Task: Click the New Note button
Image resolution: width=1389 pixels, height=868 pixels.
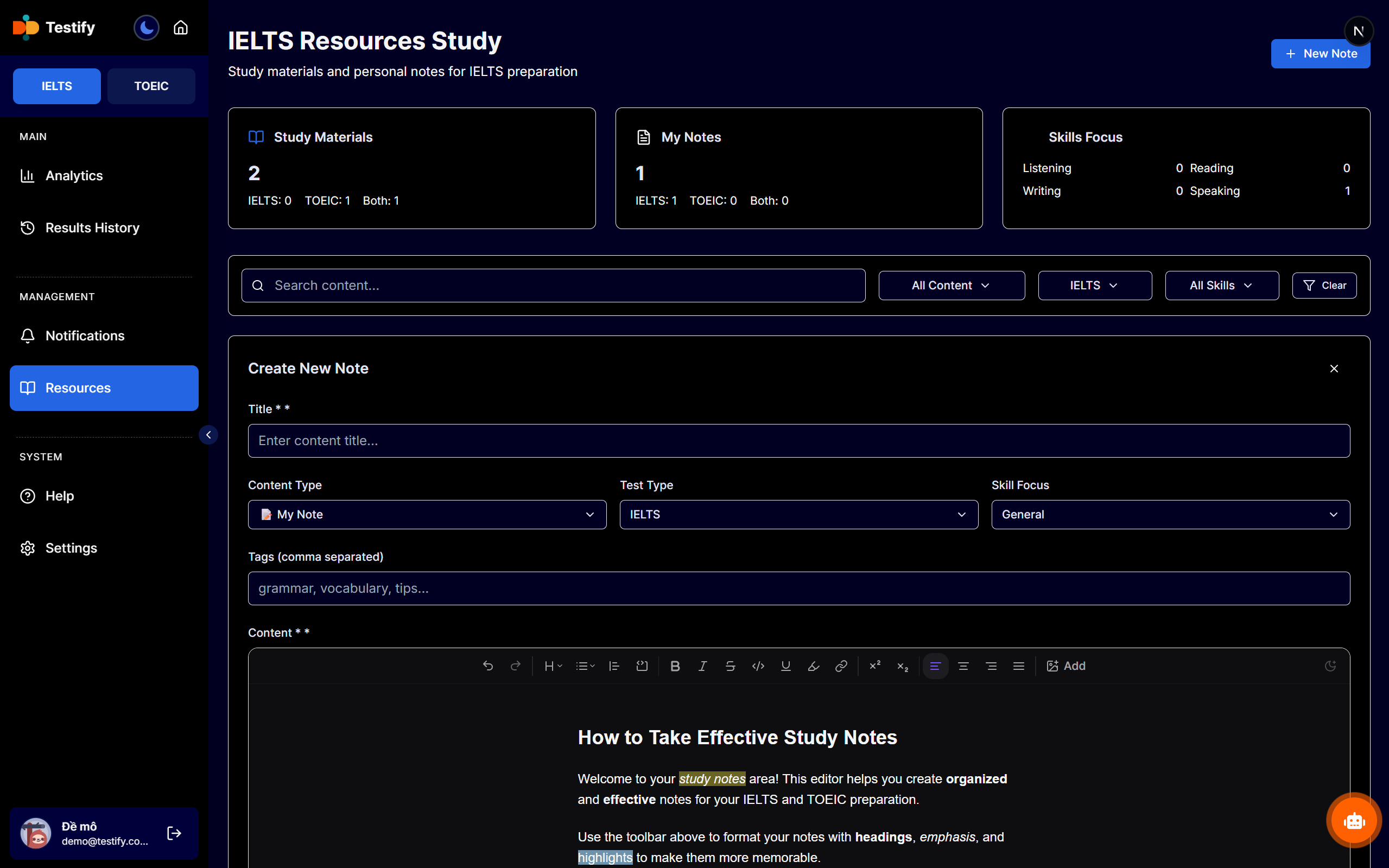Action: (x=1320, y=54)
